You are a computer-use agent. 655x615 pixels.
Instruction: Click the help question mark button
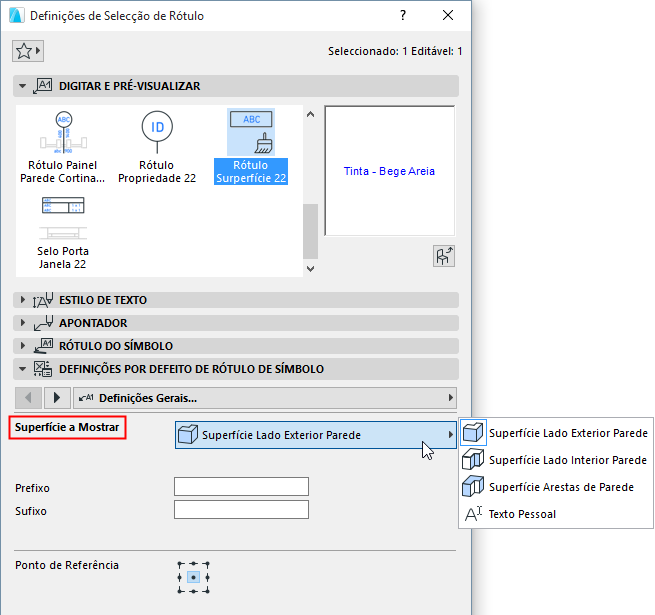point(403,15)
